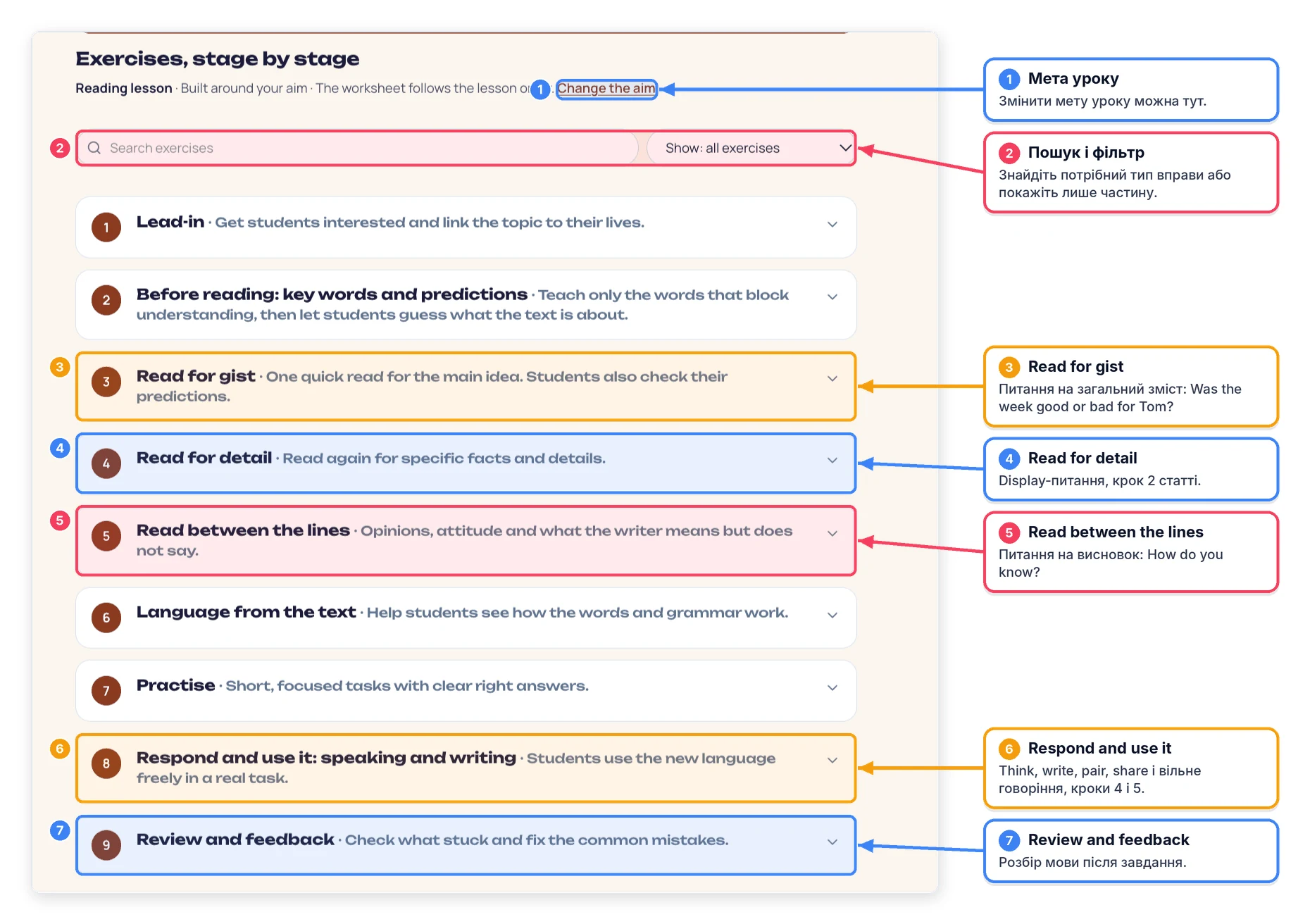Open the 'Show: all exercises' dropdown
Viewport: 1310px width, 924px height.
click(750, 148)
